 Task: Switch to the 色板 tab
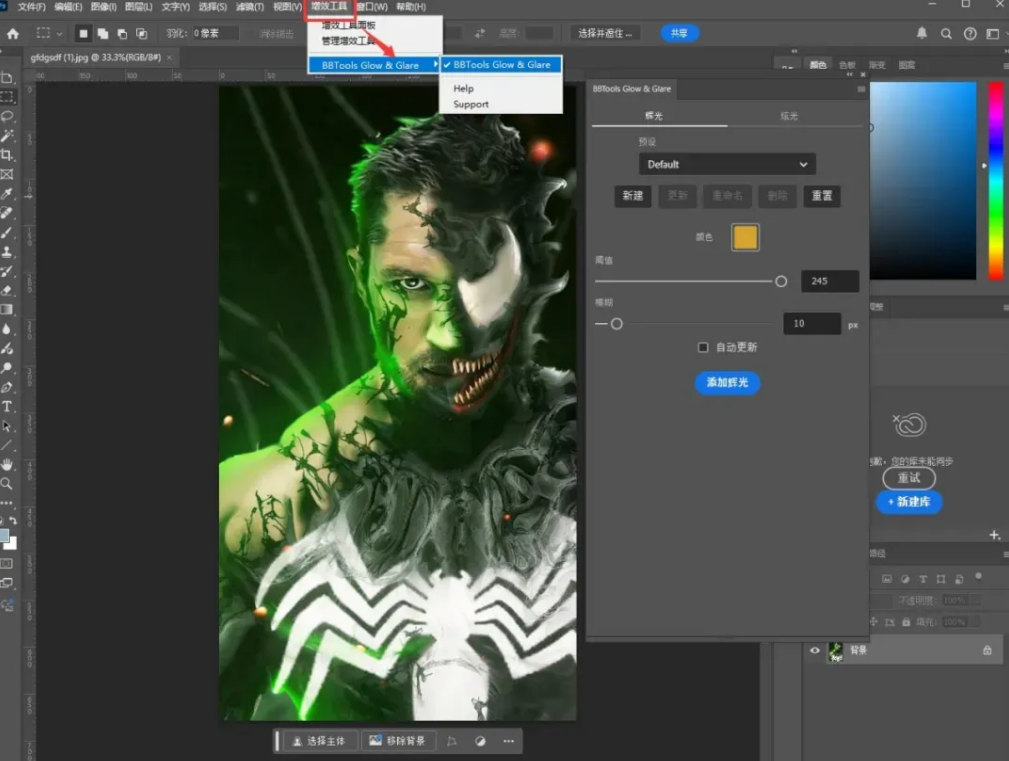pos(847,65)
